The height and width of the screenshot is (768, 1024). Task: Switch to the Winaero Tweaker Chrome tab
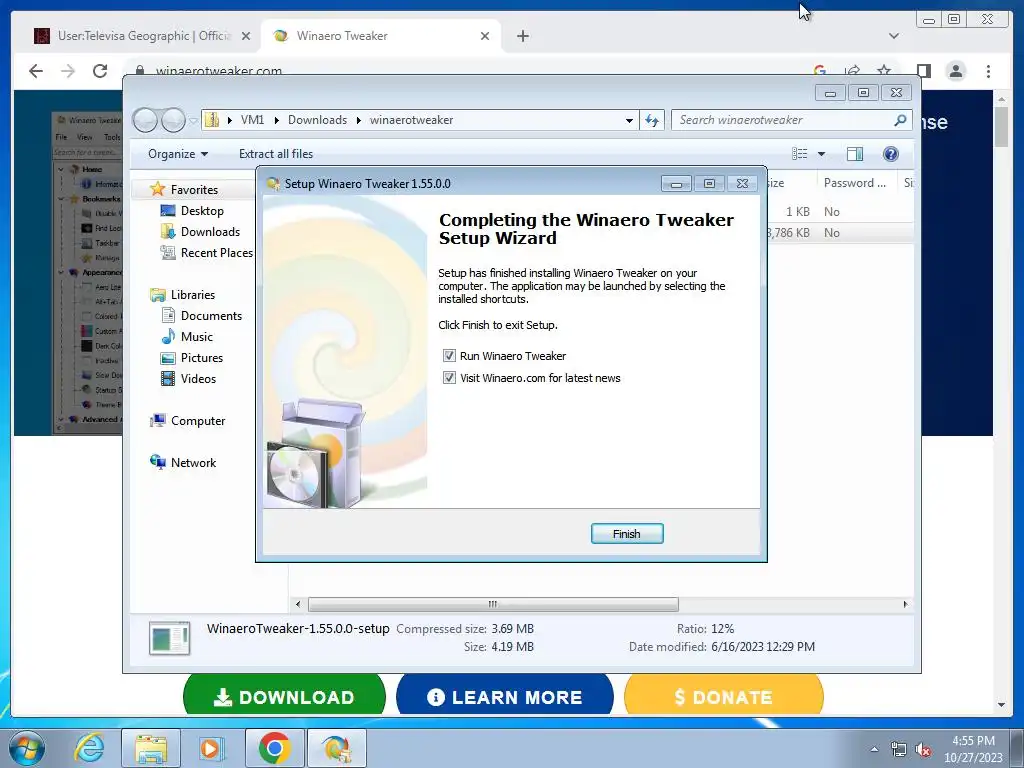pyautogui.click(x=379, y=36)
